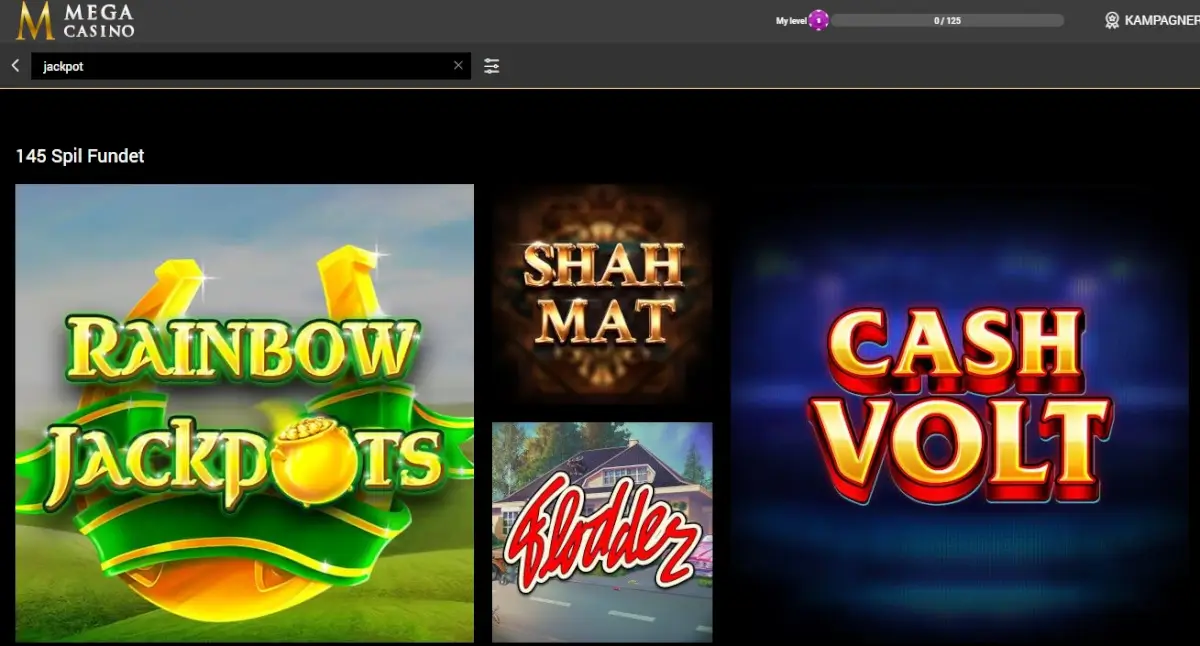
Task: Click the ribbon award icon near KAMPAGNER
Action: (x=1110, y=19)
